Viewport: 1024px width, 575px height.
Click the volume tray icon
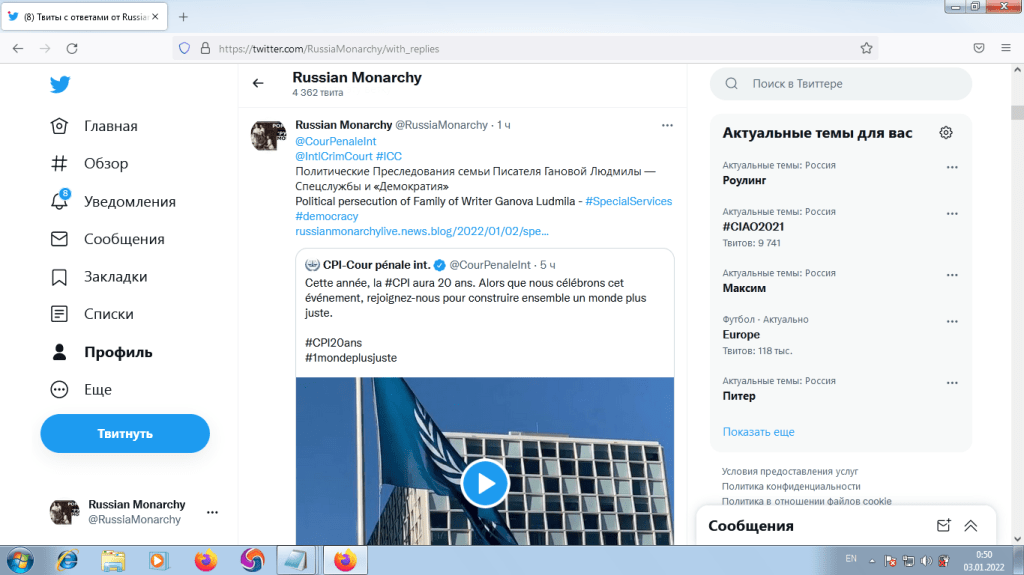point(926,561)
